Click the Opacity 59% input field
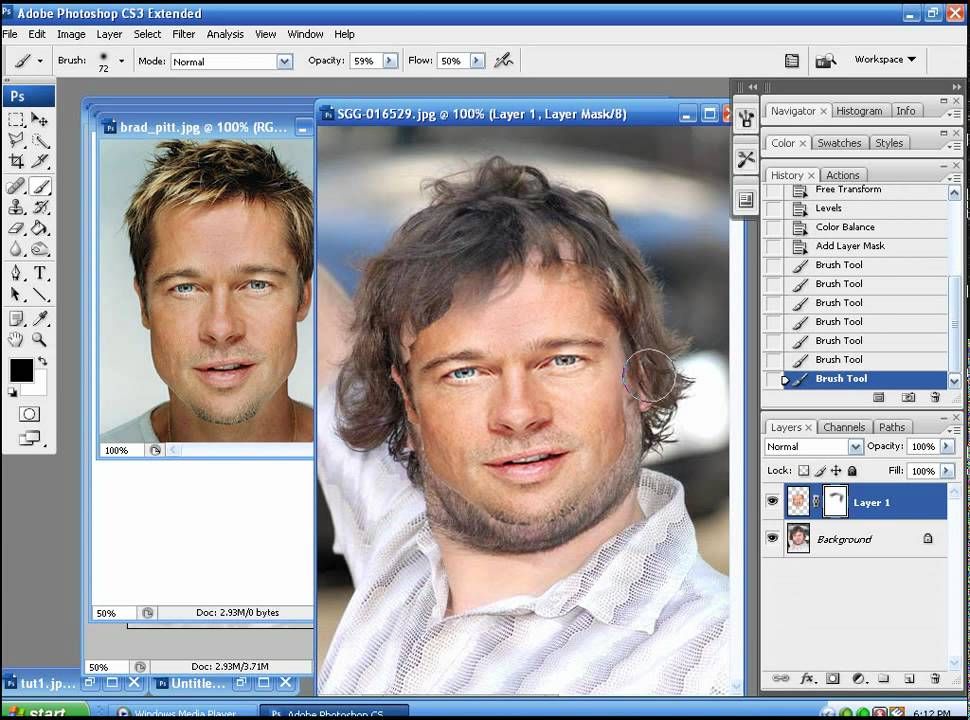970x720 pixels. pos(366,61)
